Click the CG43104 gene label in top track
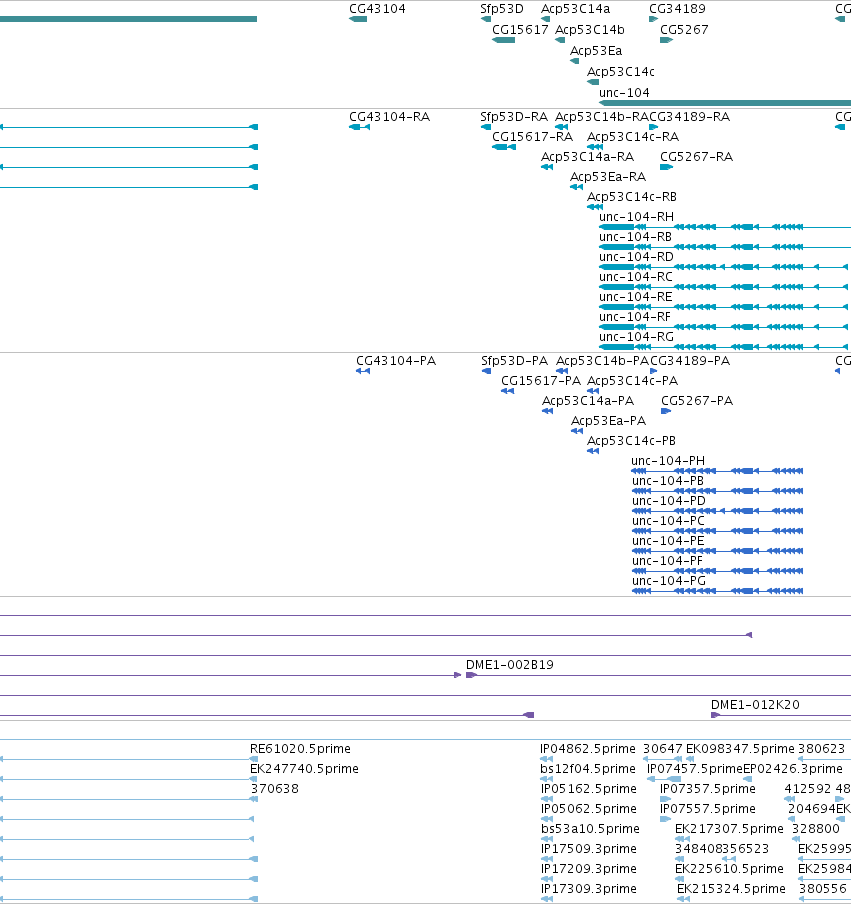Screen dimensions: 851x904 377,9
